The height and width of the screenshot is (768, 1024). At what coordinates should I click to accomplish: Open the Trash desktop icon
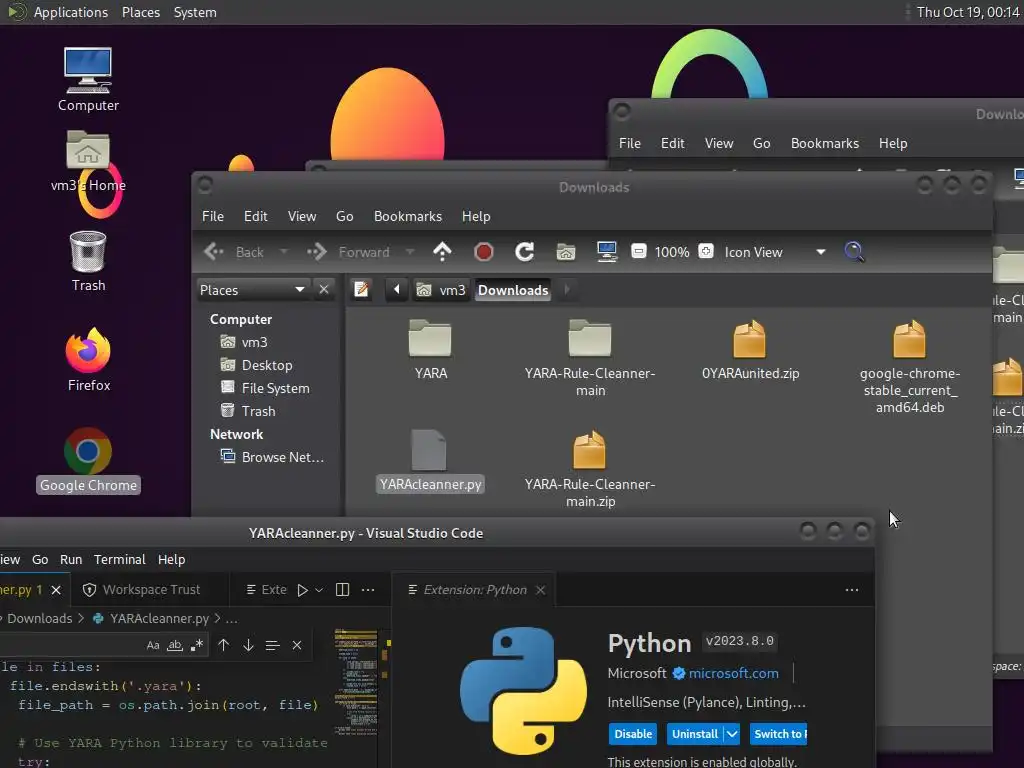88,261
